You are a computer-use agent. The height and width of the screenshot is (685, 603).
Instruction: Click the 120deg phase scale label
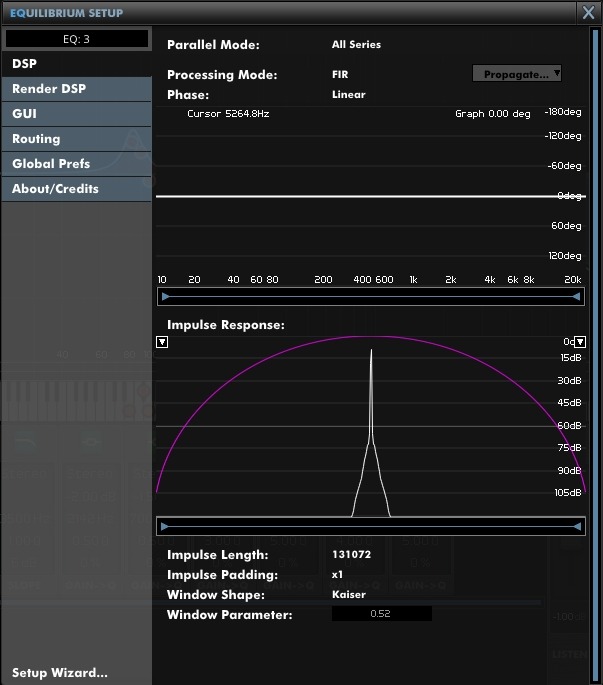point(565,256)
